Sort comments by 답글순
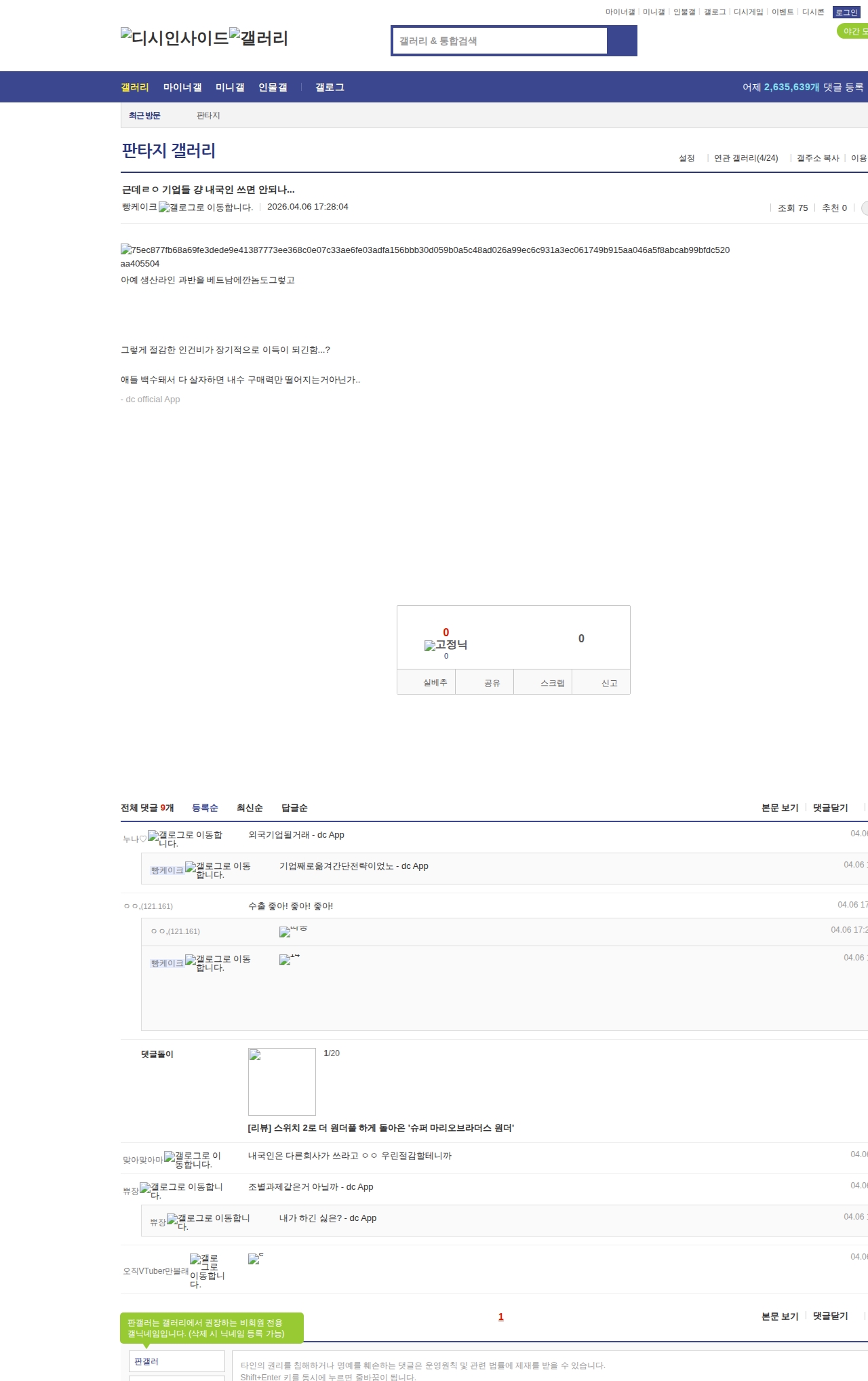 point(294,808)
